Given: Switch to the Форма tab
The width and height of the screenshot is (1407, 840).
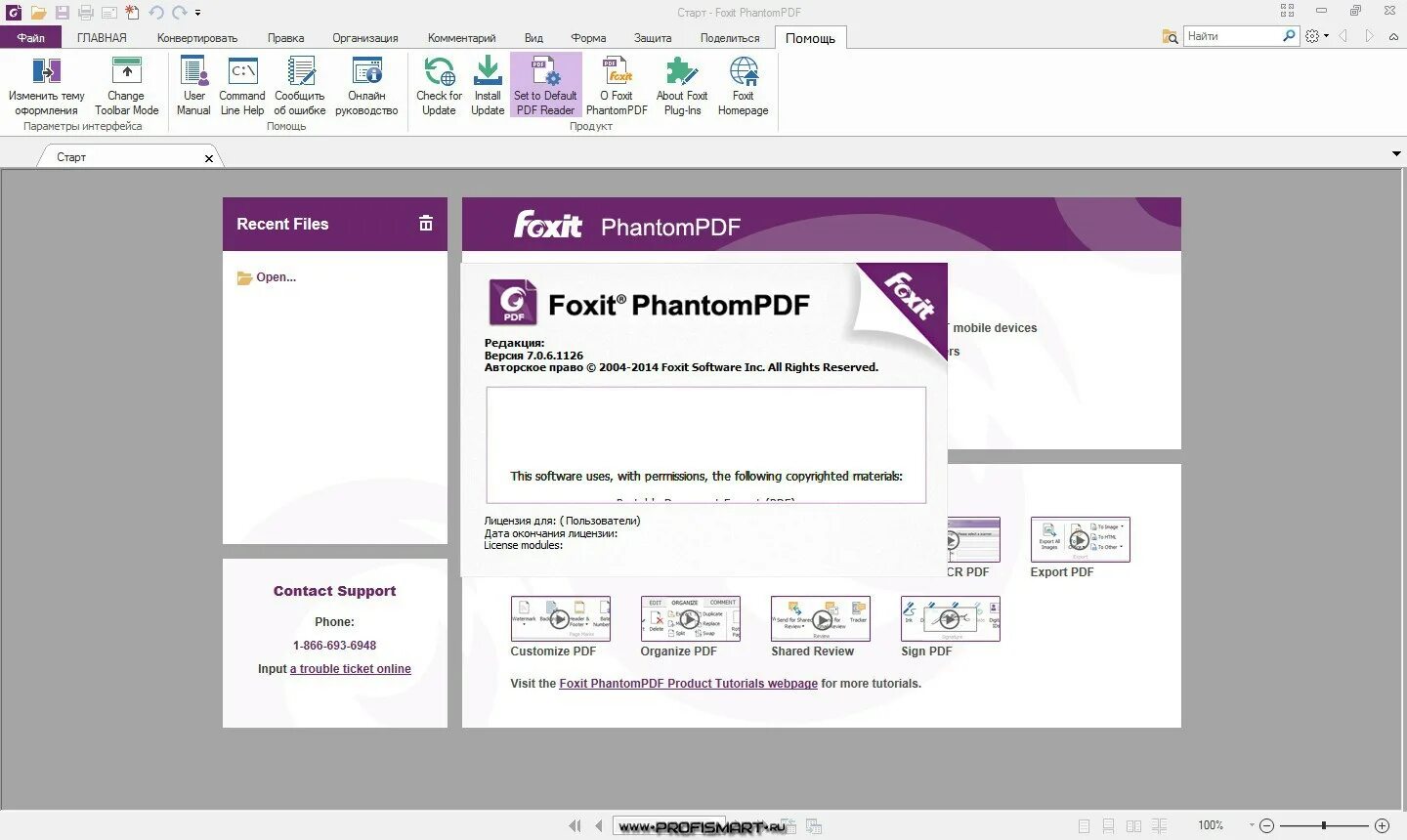Looking at the screenshot, I should [588, 38].
